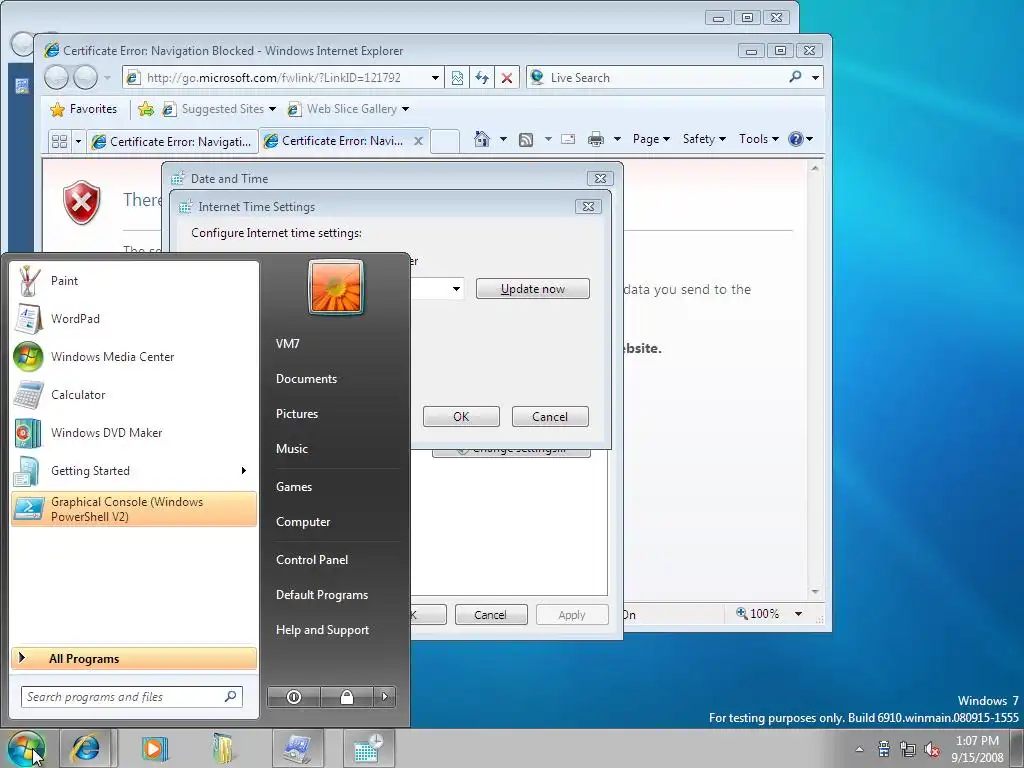Click the IE Stop loading icon
This screenshot has height=768, width=1024.
click(x=507, y=78)
